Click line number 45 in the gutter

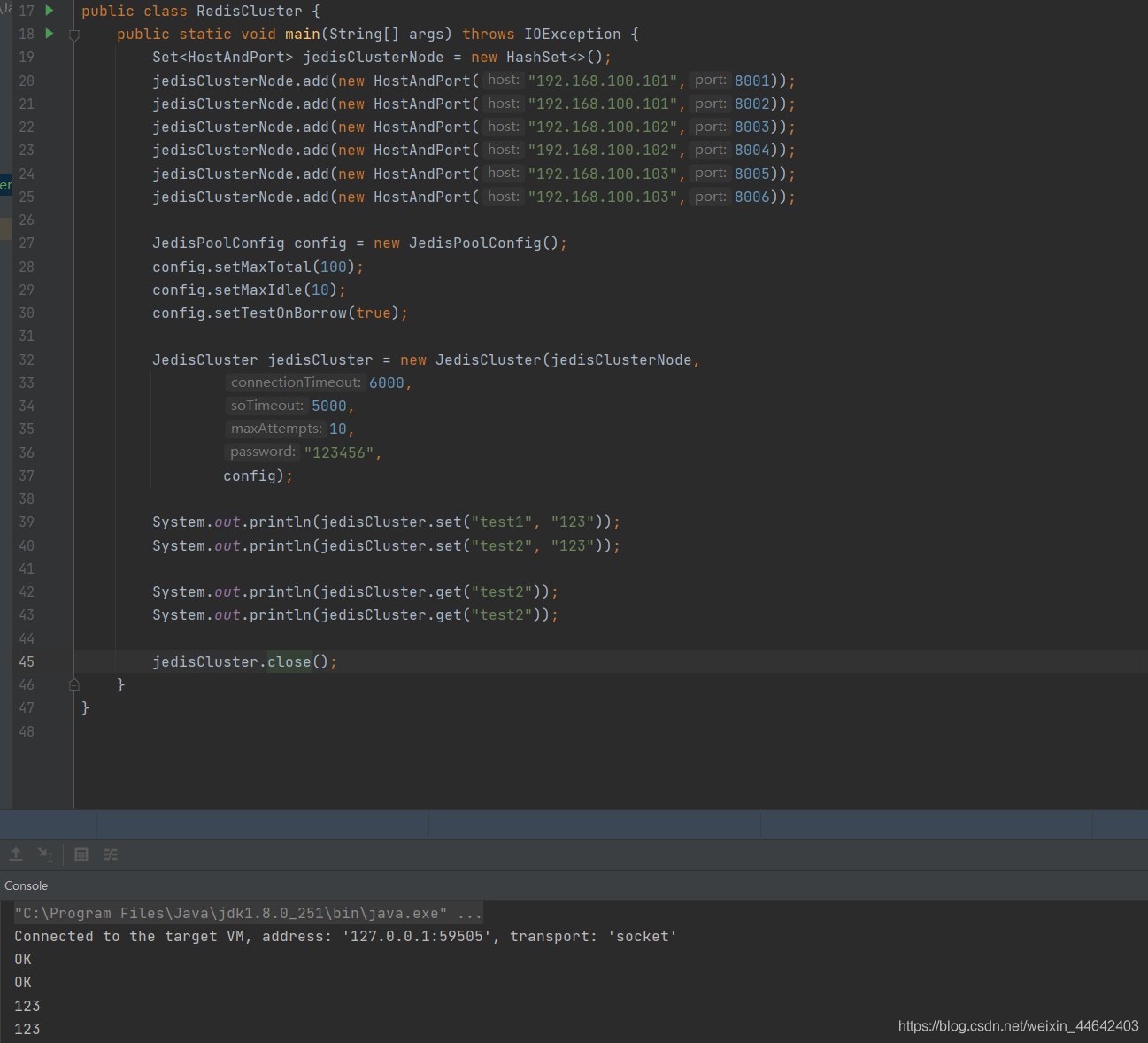point(27,661)
